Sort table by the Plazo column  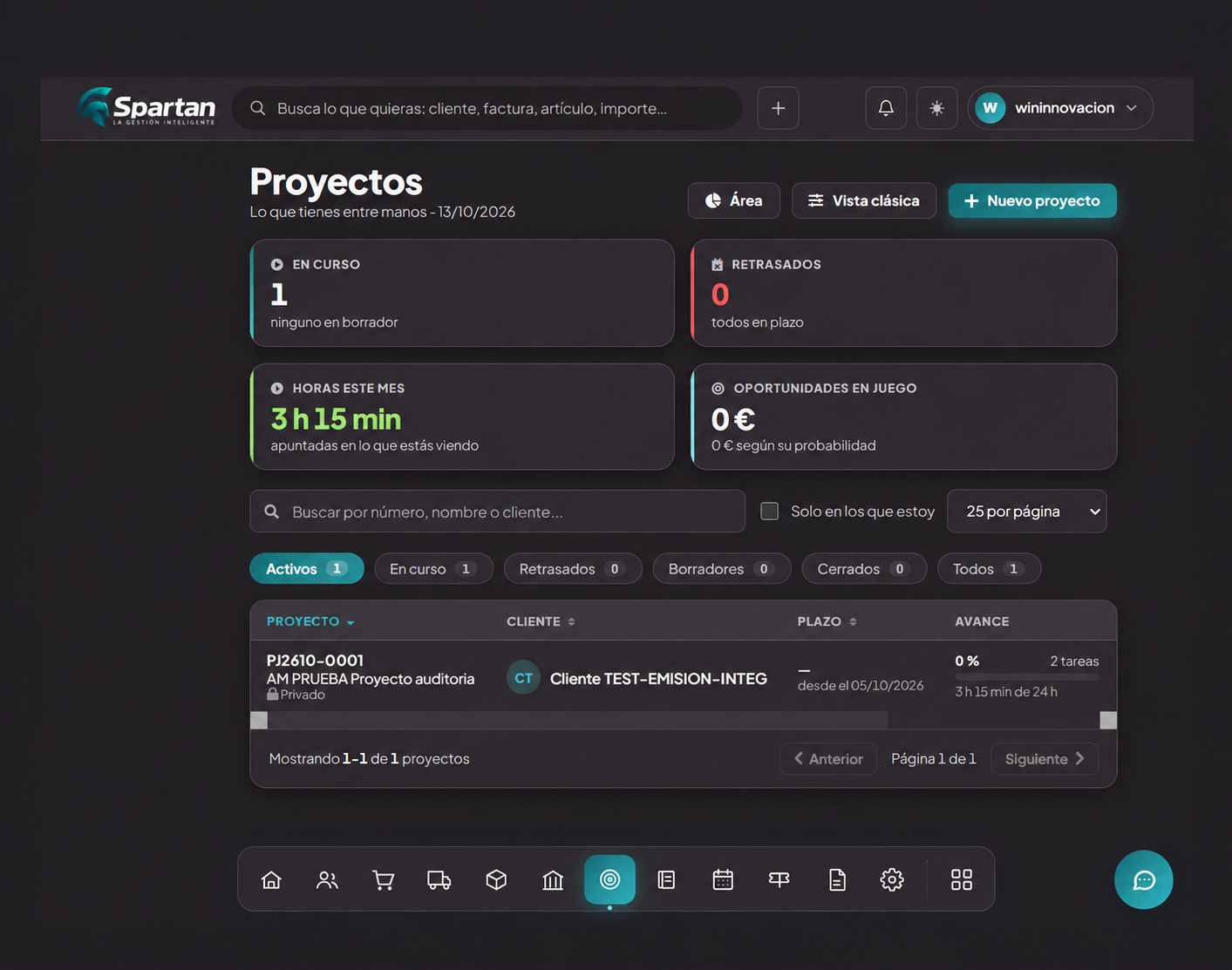pyautogui.click(x=827, y=621)
